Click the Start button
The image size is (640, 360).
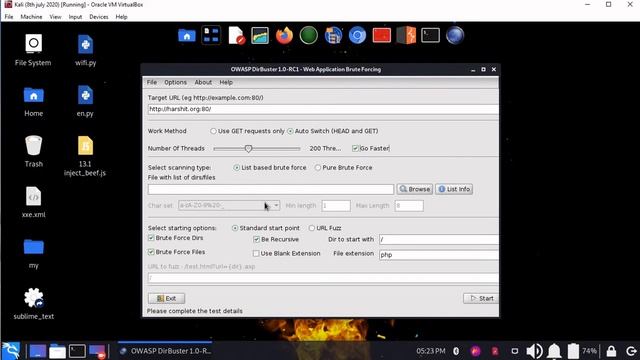coord(481,298)
